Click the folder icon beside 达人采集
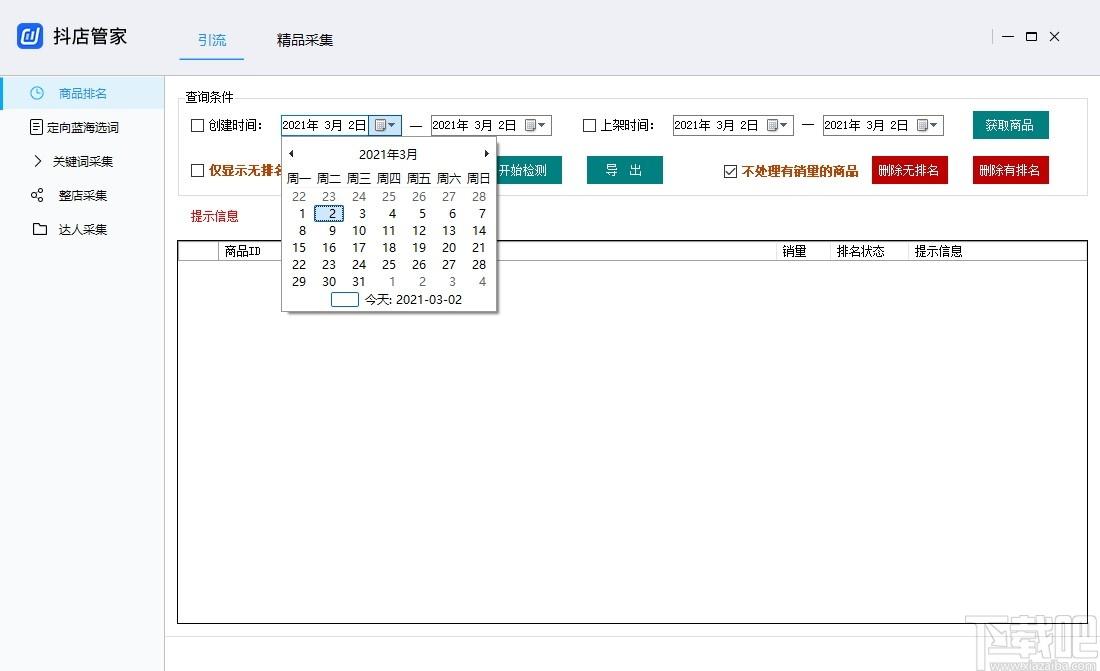This screenshot has height=671, width=1100. (40, 229)
